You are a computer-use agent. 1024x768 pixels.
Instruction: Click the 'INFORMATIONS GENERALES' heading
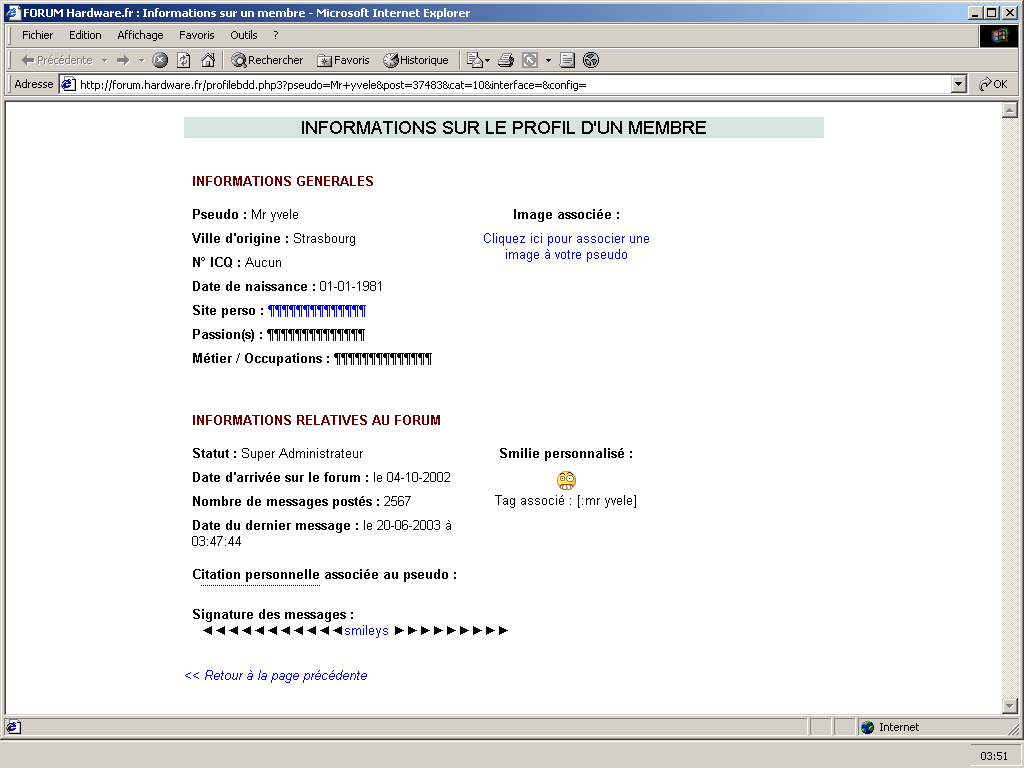[283, 182]
